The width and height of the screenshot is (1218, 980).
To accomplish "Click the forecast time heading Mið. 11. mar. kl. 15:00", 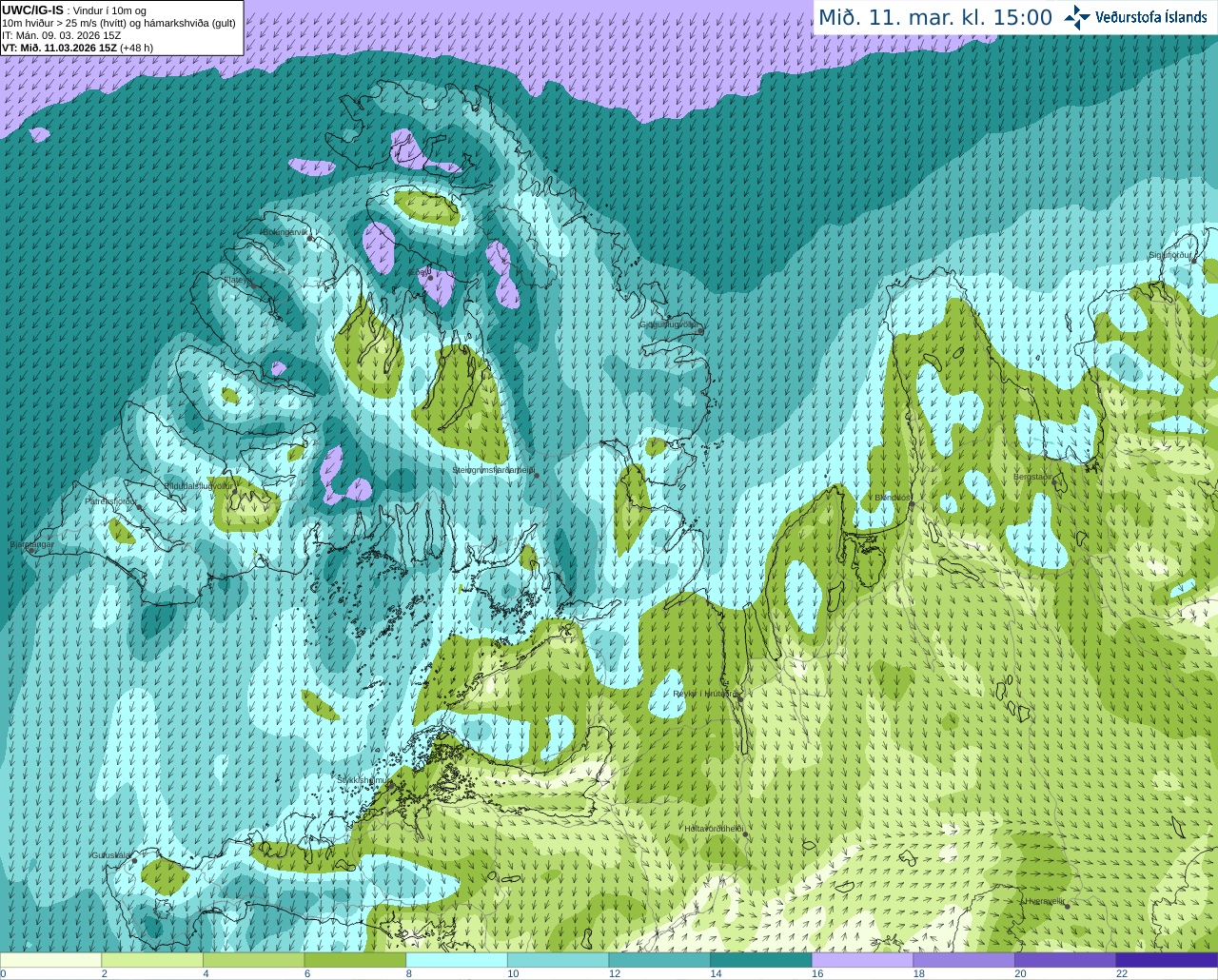I will (x=935, y=18).
